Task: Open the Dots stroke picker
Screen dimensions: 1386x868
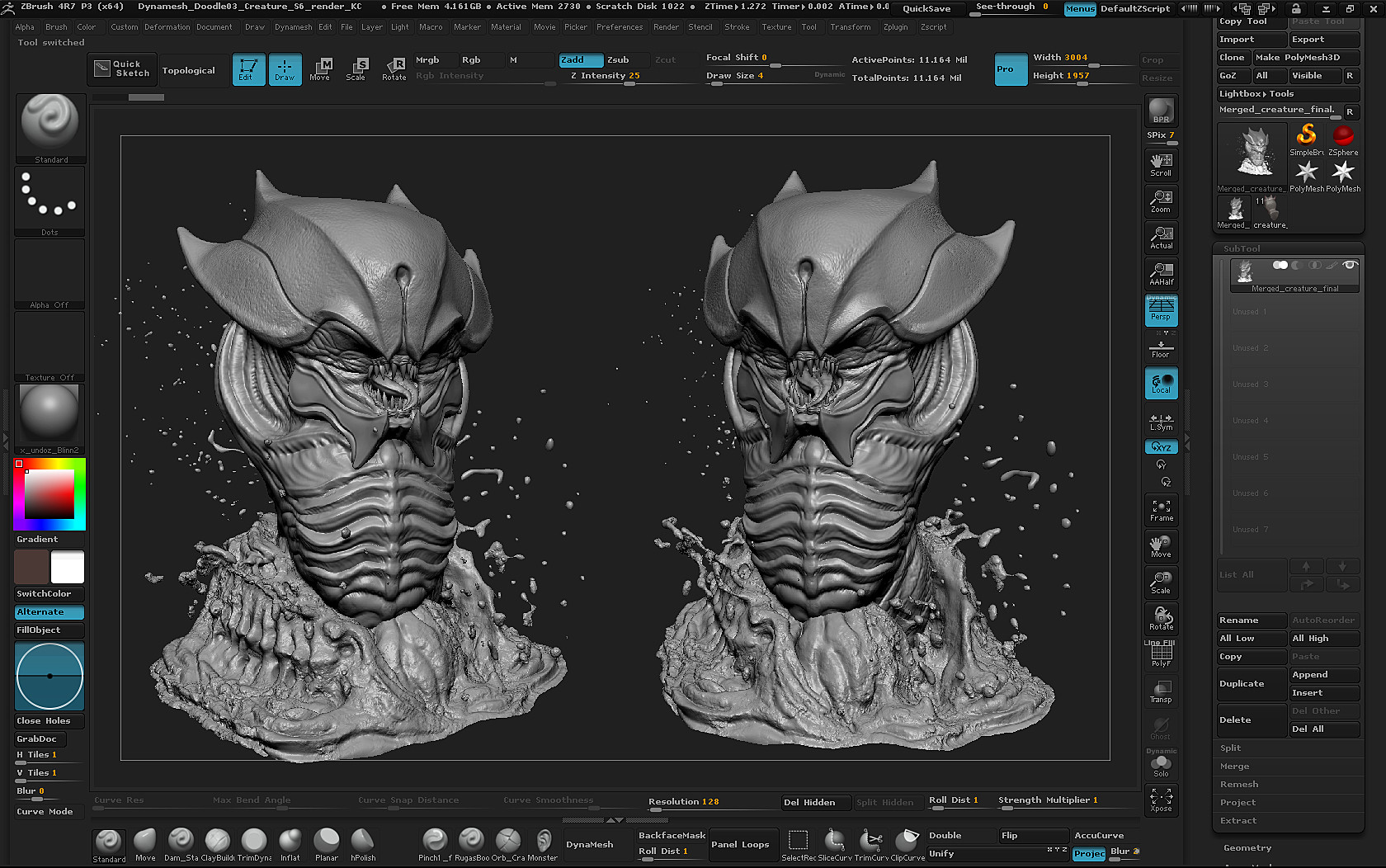Action: 49,201
